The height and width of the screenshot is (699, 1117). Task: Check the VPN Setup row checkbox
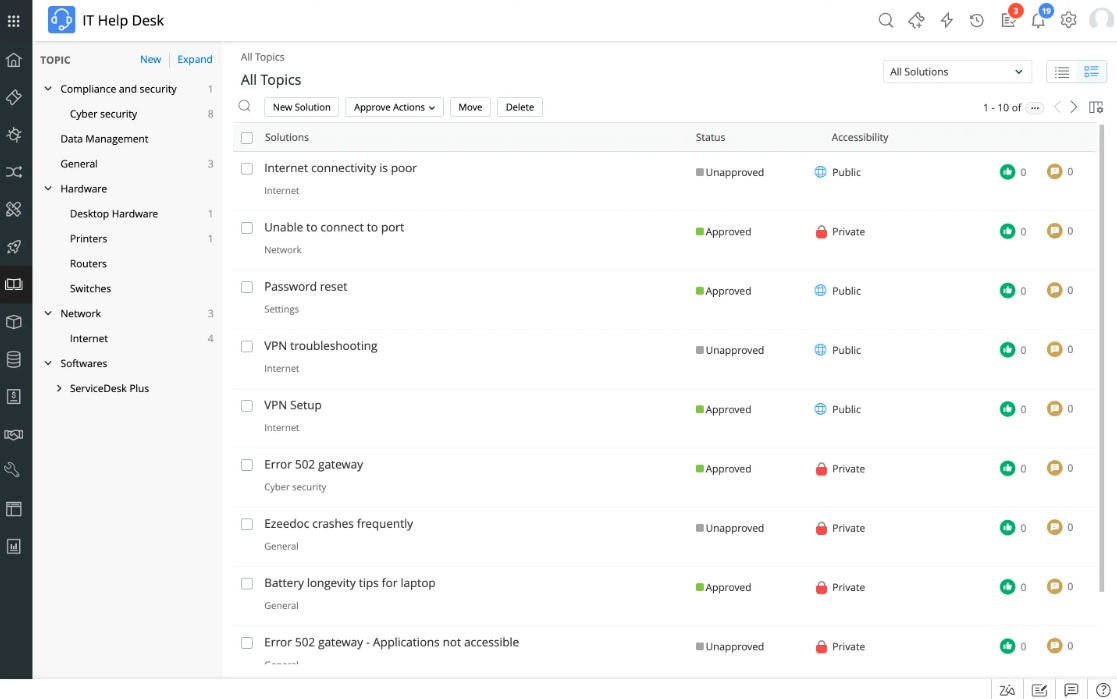(x=246, y=405)
